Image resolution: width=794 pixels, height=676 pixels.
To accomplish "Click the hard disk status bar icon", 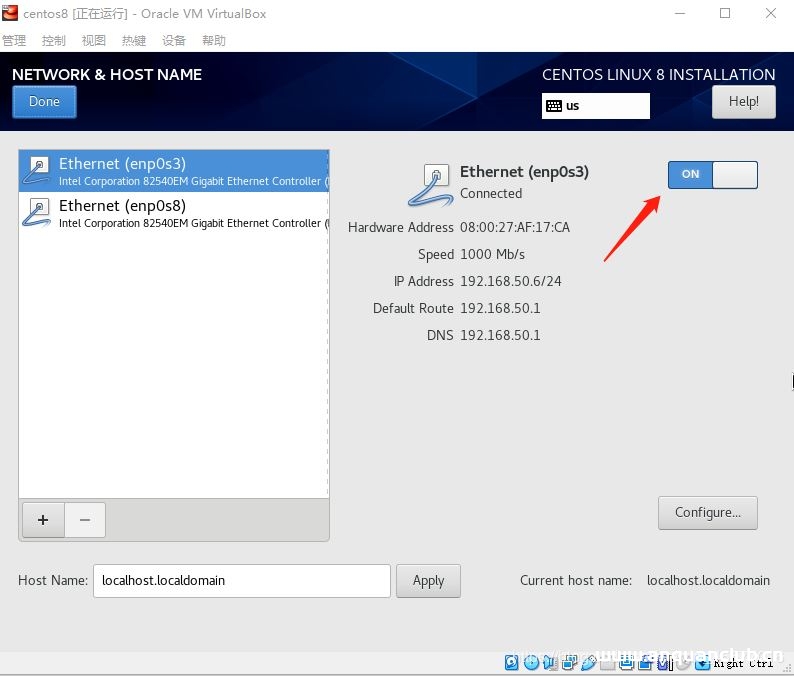I will pos(512,662).
